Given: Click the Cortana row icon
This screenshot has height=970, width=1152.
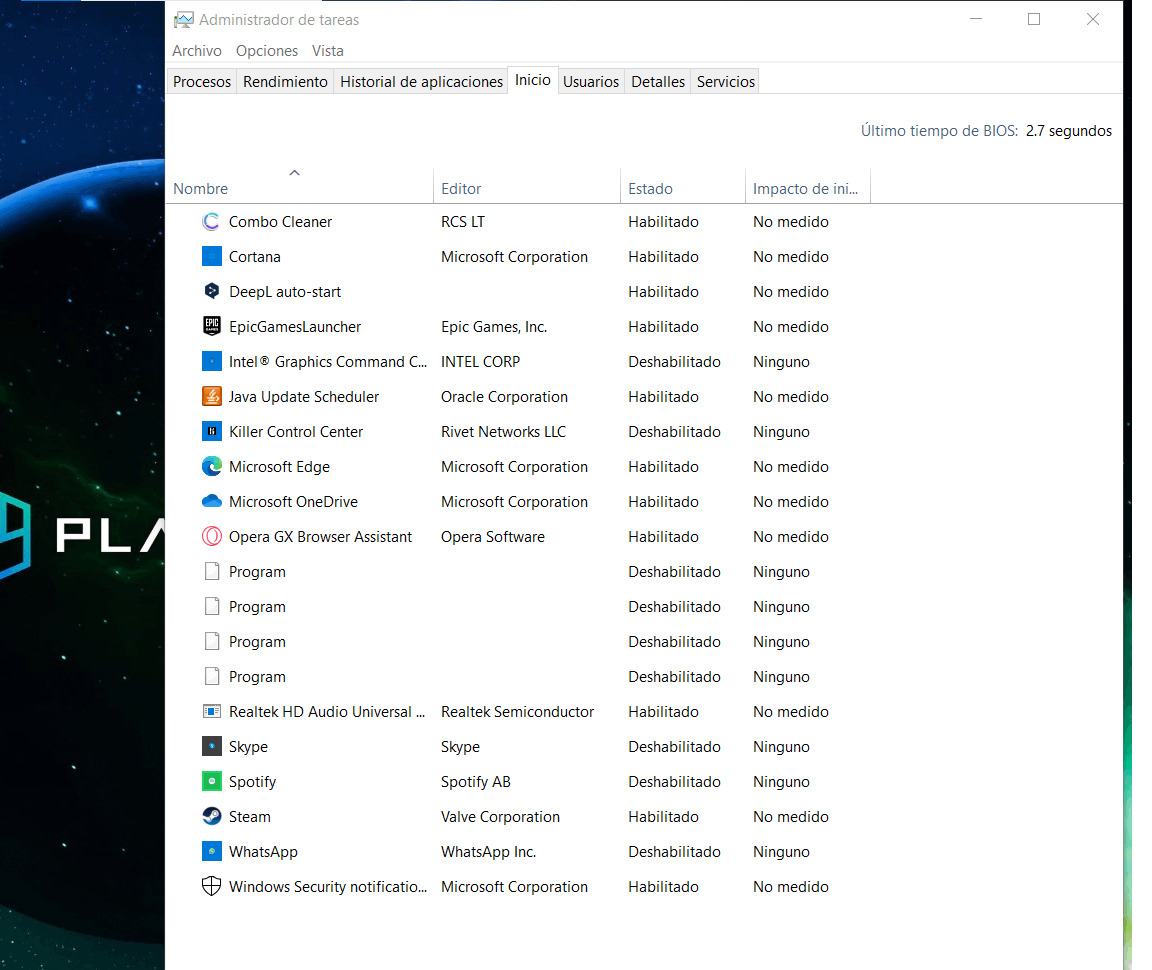Looking at the screenshot, I should 212,256.
